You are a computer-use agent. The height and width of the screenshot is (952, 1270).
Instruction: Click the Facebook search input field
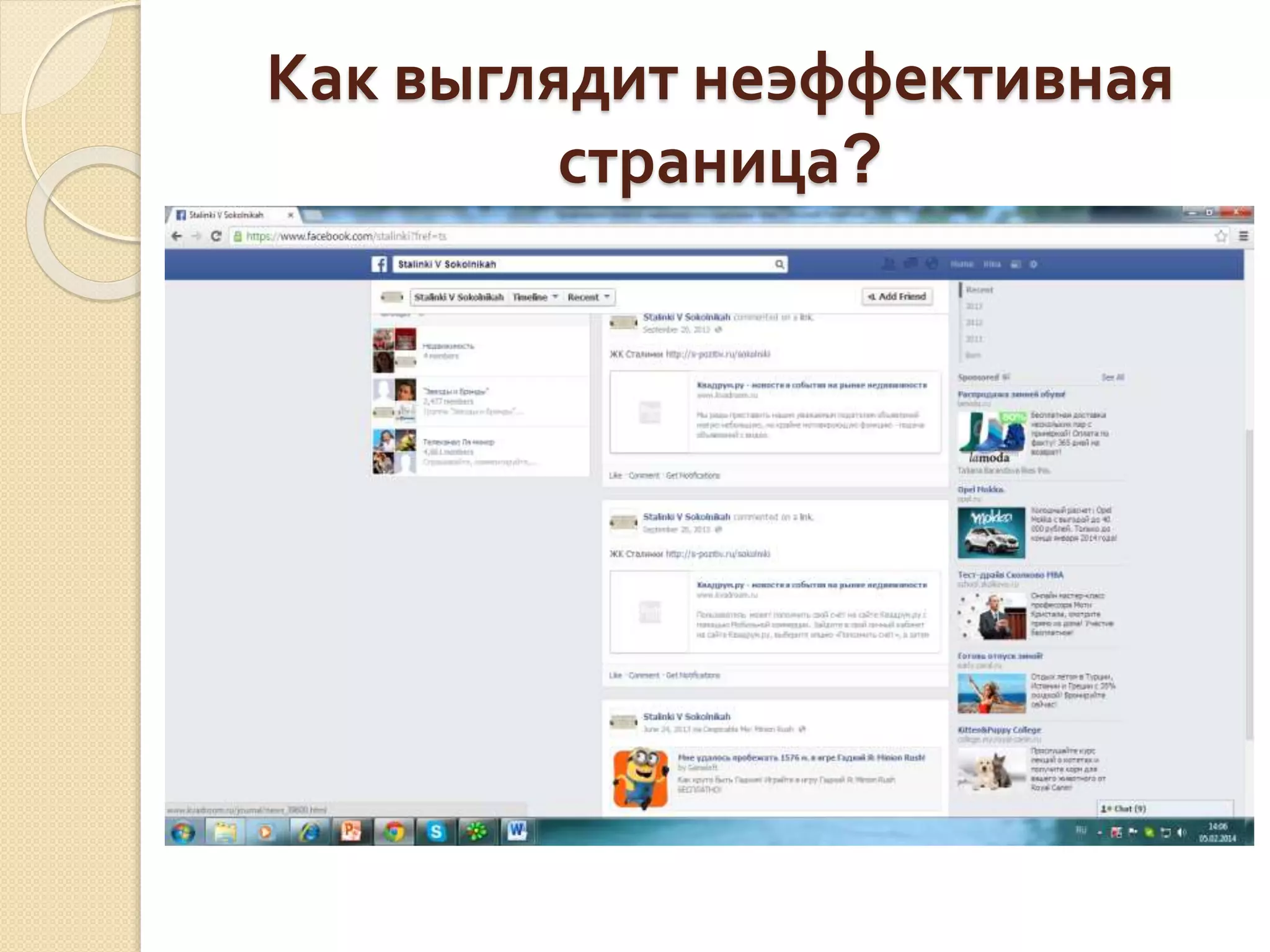click(589, 265)
